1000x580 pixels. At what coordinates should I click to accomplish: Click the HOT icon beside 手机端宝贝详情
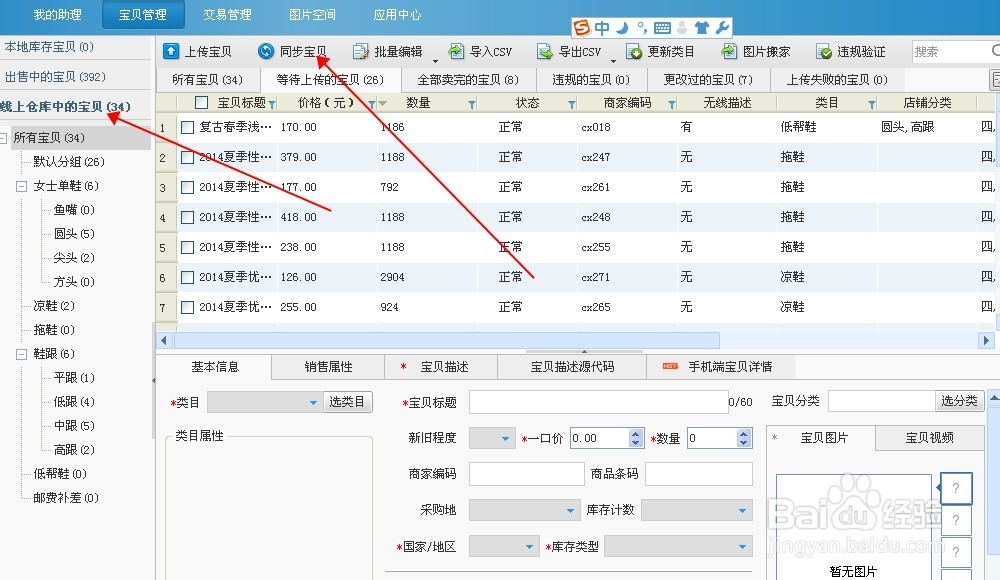[670, 366]
